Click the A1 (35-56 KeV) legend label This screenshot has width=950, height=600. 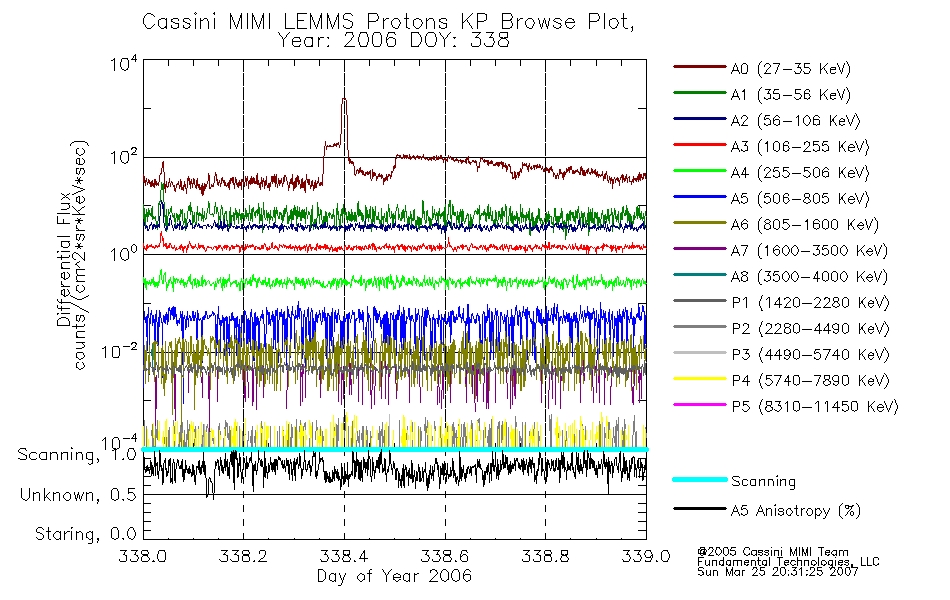(790, 95)
